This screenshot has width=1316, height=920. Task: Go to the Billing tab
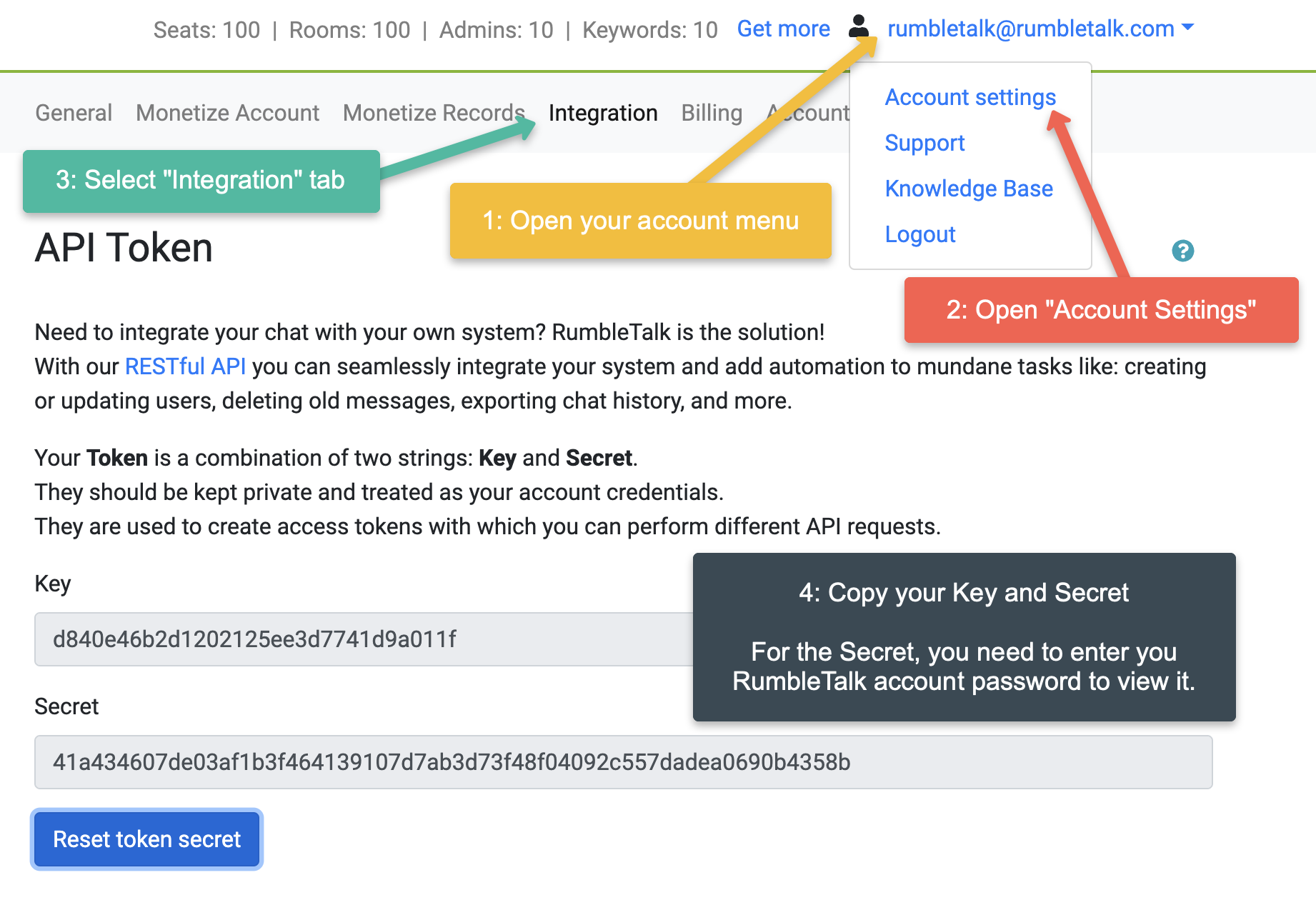click(x=711, y=113)
